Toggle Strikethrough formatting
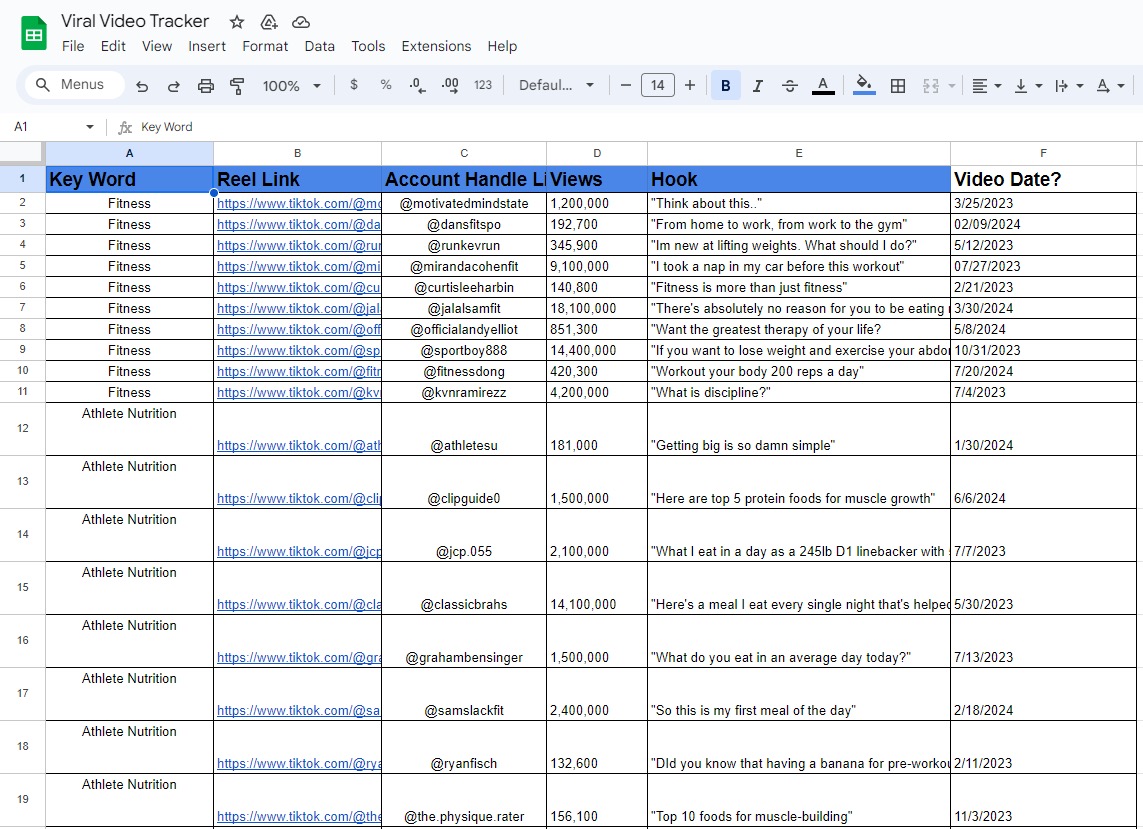Image resolution: width=1143 pixels, height=829 pixels. (x=789, y=86)
